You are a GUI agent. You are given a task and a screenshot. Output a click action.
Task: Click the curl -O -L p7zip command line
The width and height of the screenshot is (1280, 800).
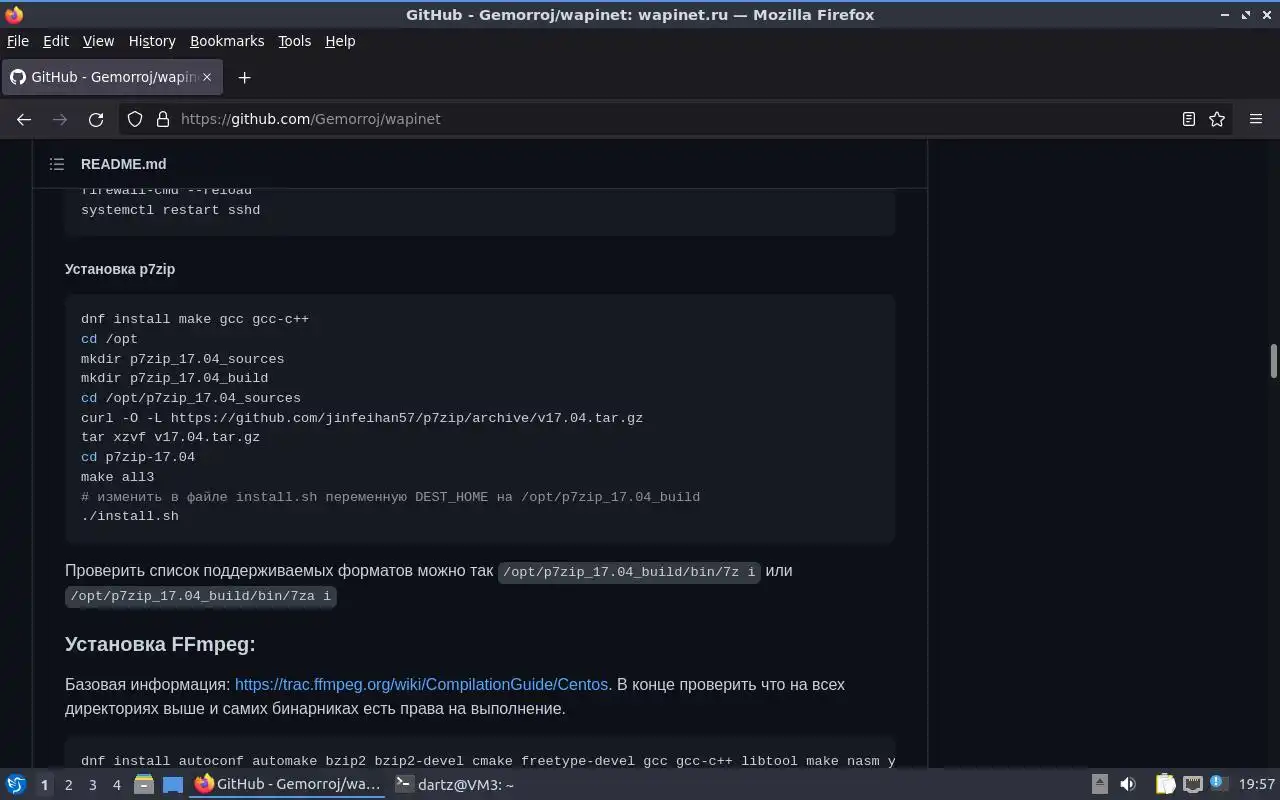point(362,418)
